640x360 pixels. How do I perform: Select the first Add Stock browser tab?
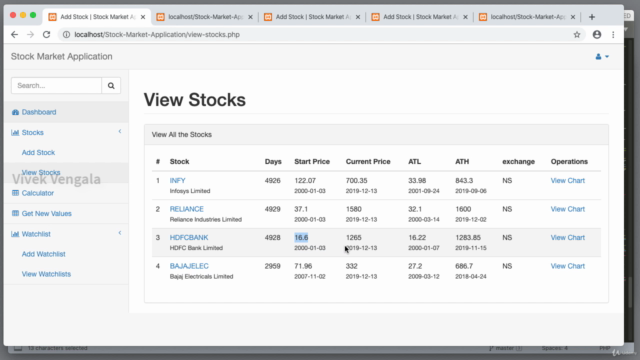coord(98,17)
